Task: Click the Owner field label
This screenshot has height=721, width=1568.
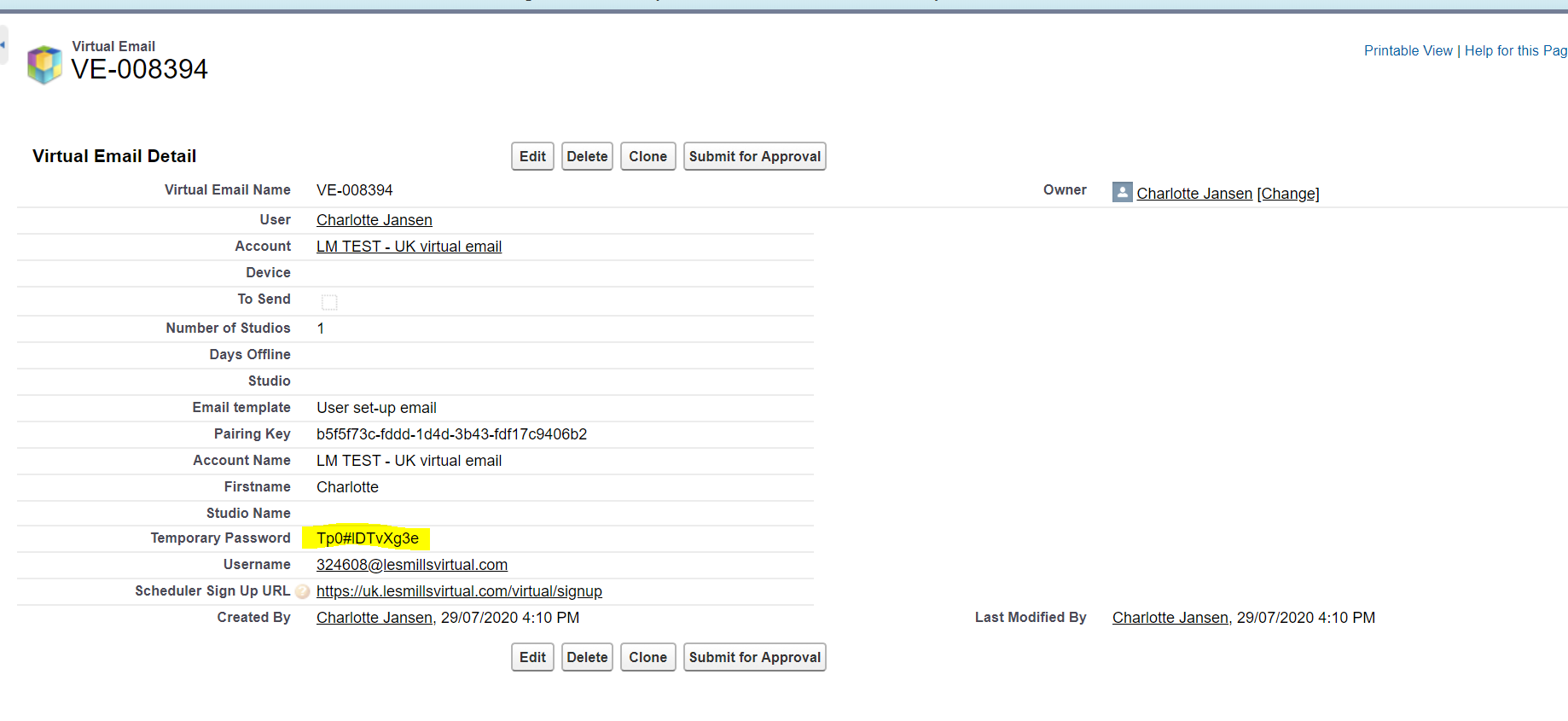Action: coord(1065,189)
